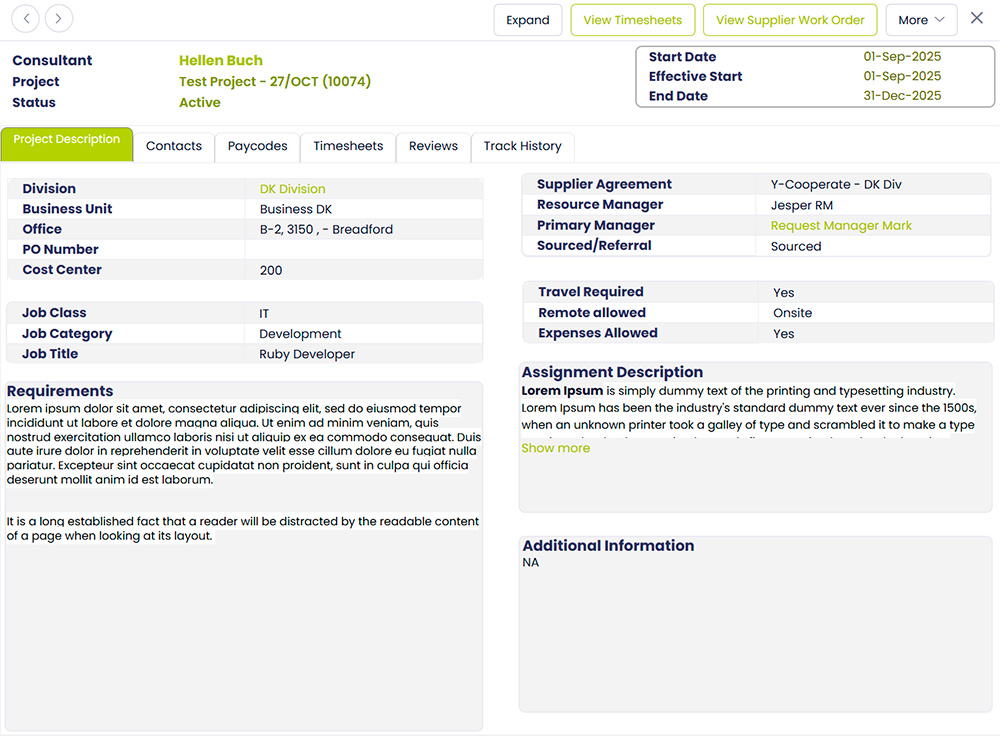Select the Timesheets tab
This screenshot has width=1000, height=742.
click(348, 146)
